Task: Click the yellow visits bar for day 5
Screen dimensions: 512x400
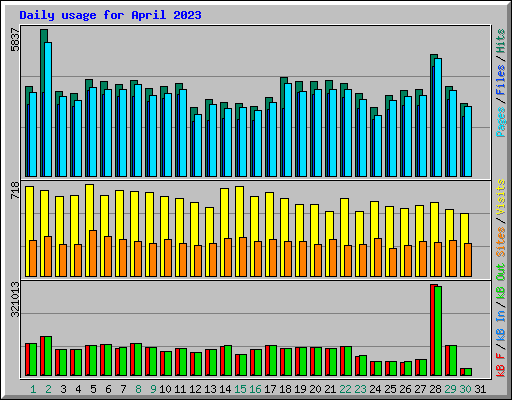Action: point(89,207)
